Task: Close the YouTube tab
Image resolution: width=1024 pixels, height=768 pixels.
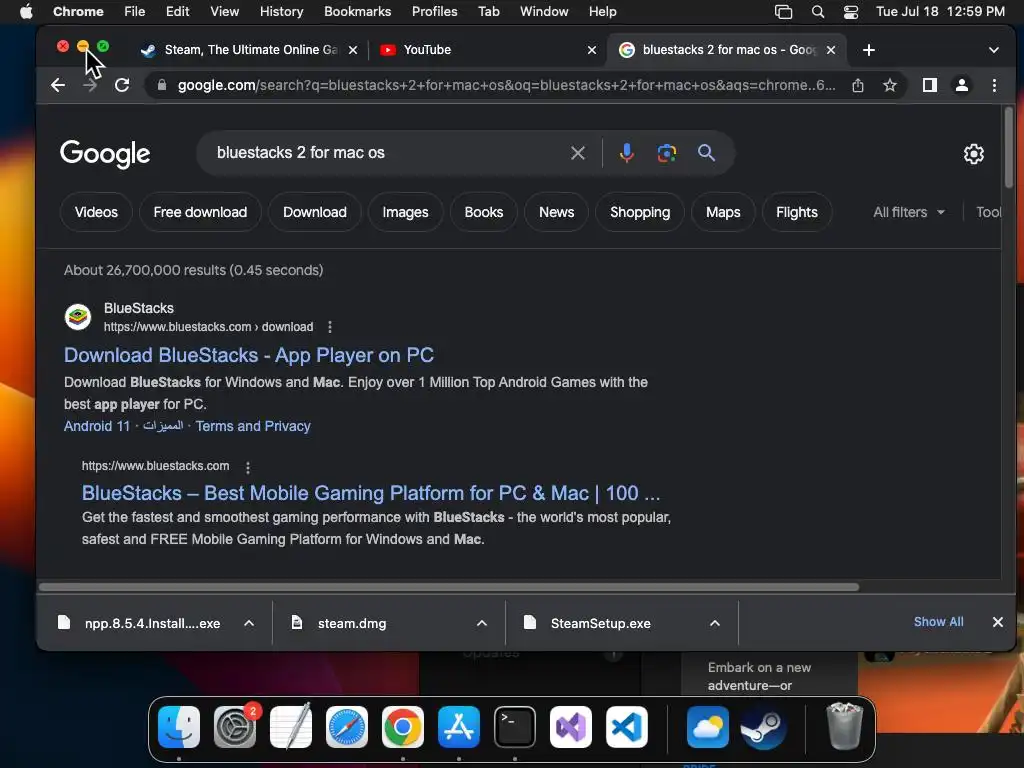Action: 592,50
